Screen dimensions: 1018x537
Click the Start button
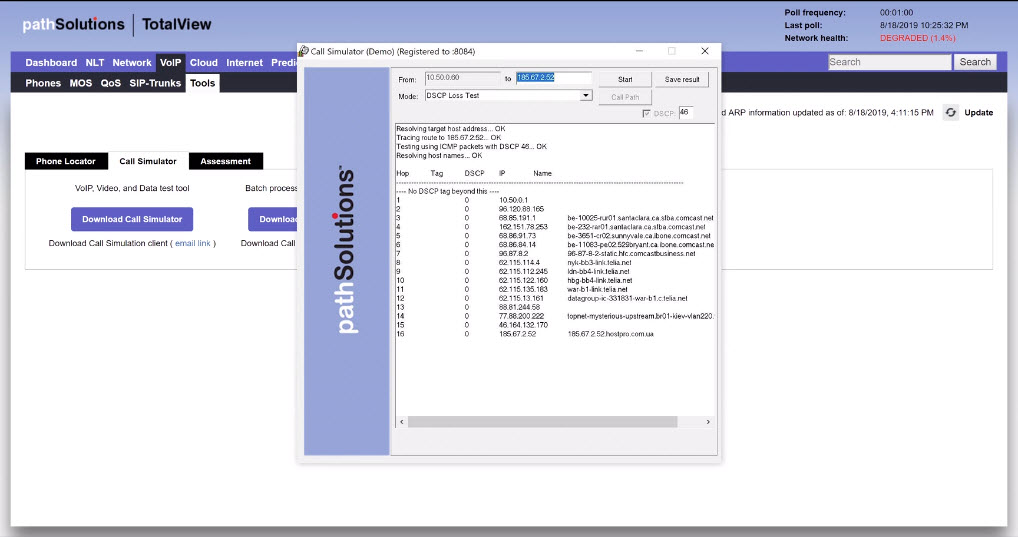click(x=625, y=79)
